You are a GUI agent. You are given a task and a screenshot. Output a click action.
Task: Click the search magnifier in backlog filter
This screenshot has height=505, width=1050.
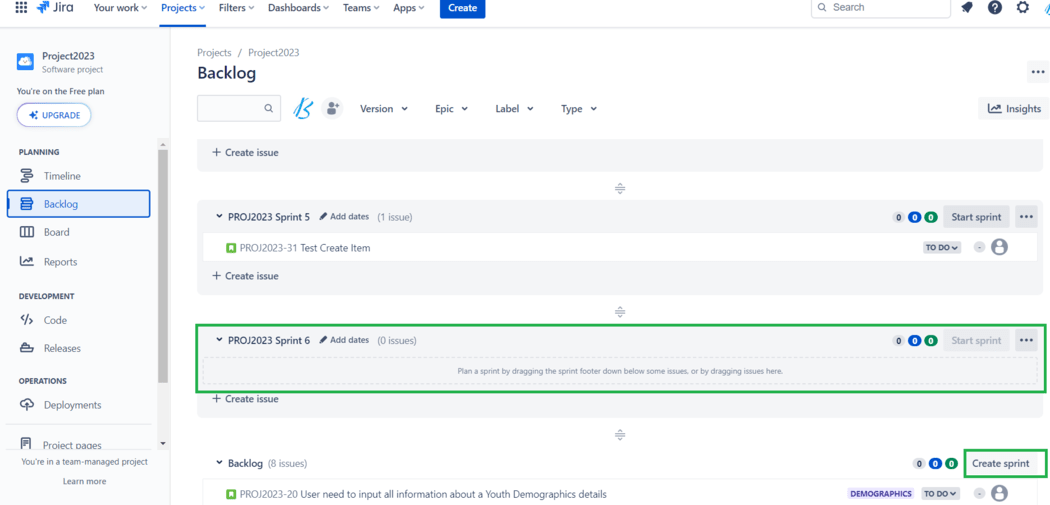[268, 109]
